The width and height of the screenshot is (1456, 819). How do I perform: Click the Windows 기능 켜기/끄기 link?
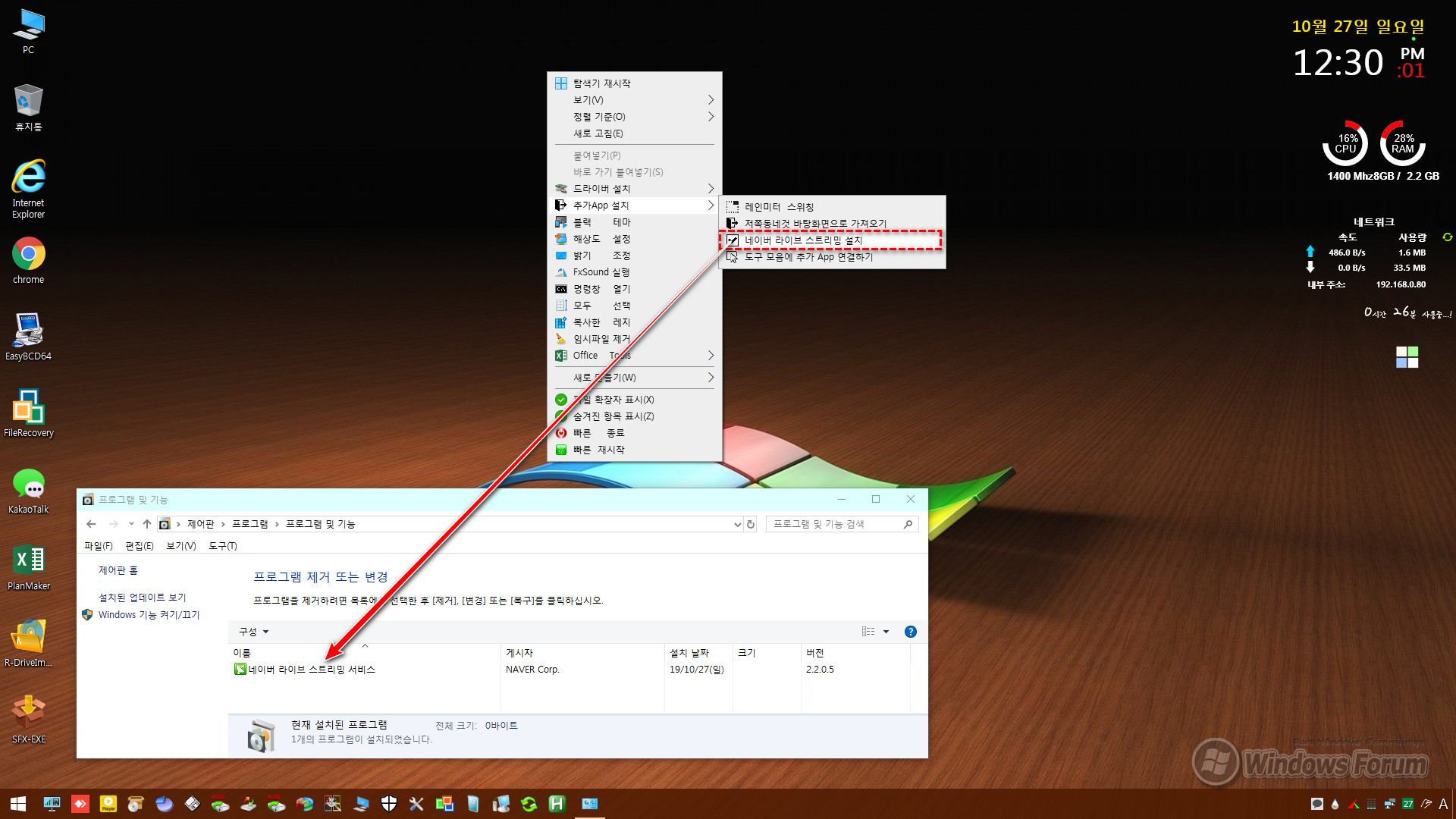pyautogui.click(x=149, y=615)
